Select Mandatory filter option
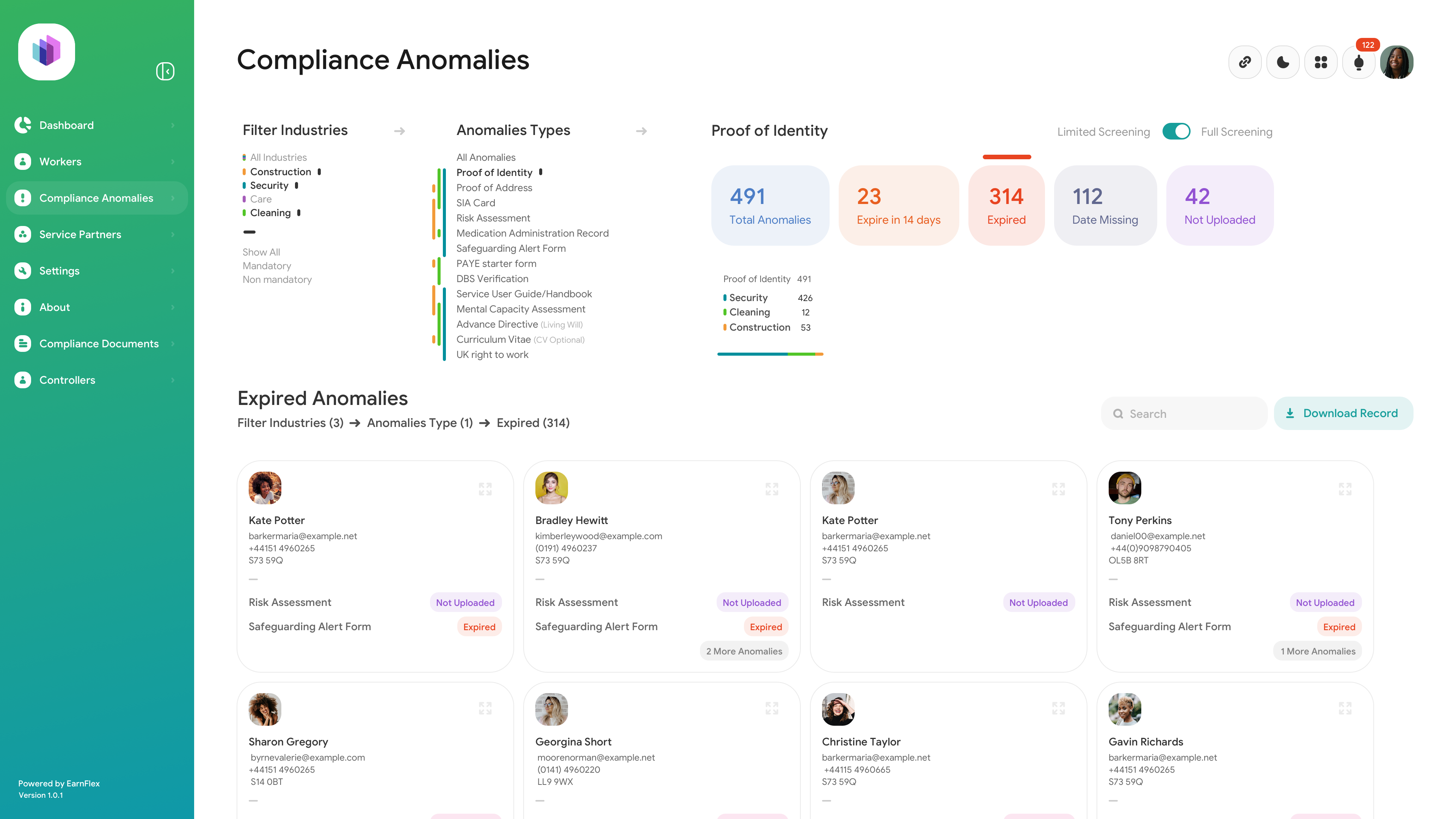The width and height of the screenshot is (1456, 819). [267, 266]
